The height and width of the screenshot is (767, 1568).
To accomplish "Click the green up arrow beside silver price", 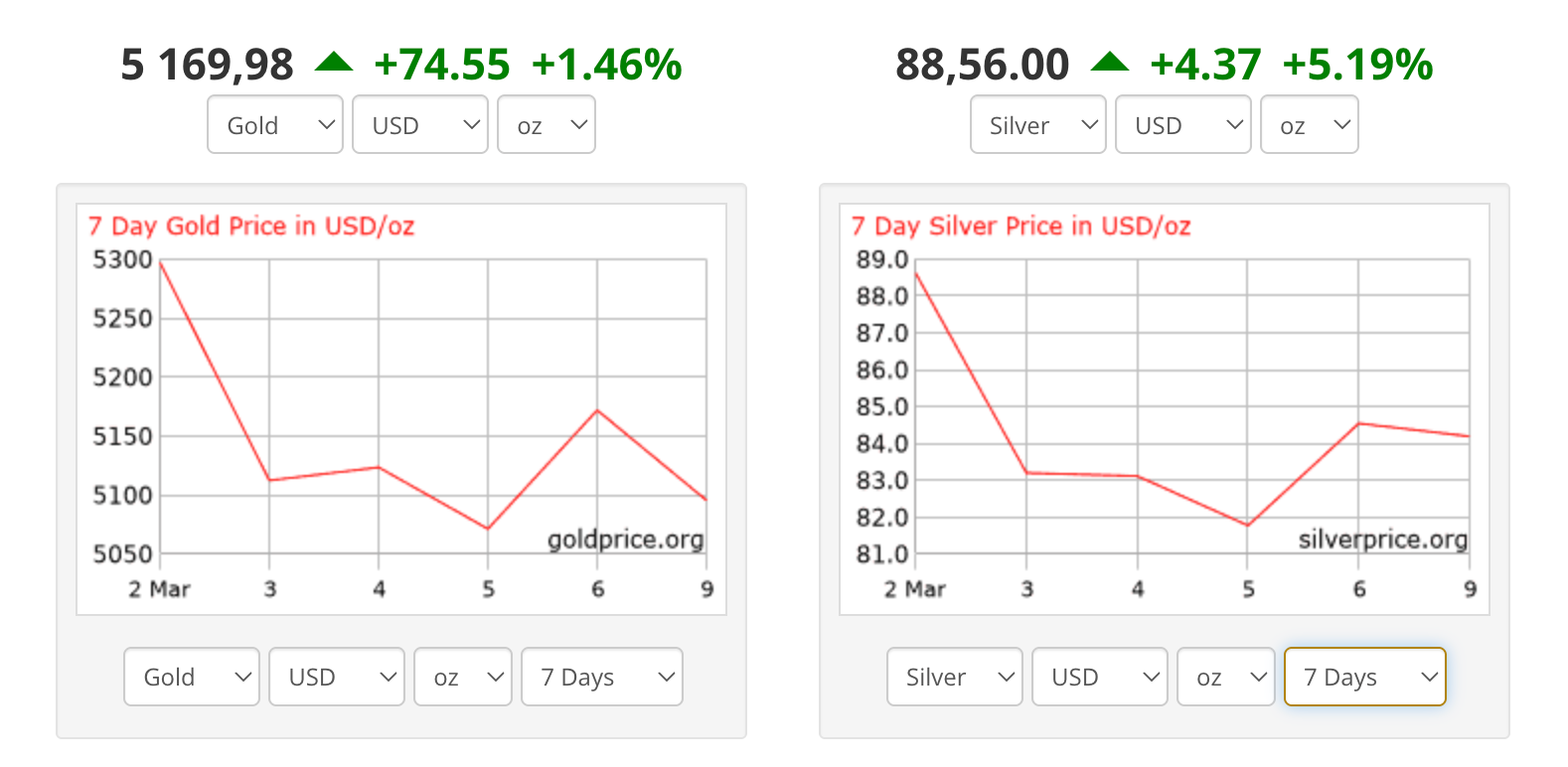I will pyautogui.click(x=1110, y=64).
